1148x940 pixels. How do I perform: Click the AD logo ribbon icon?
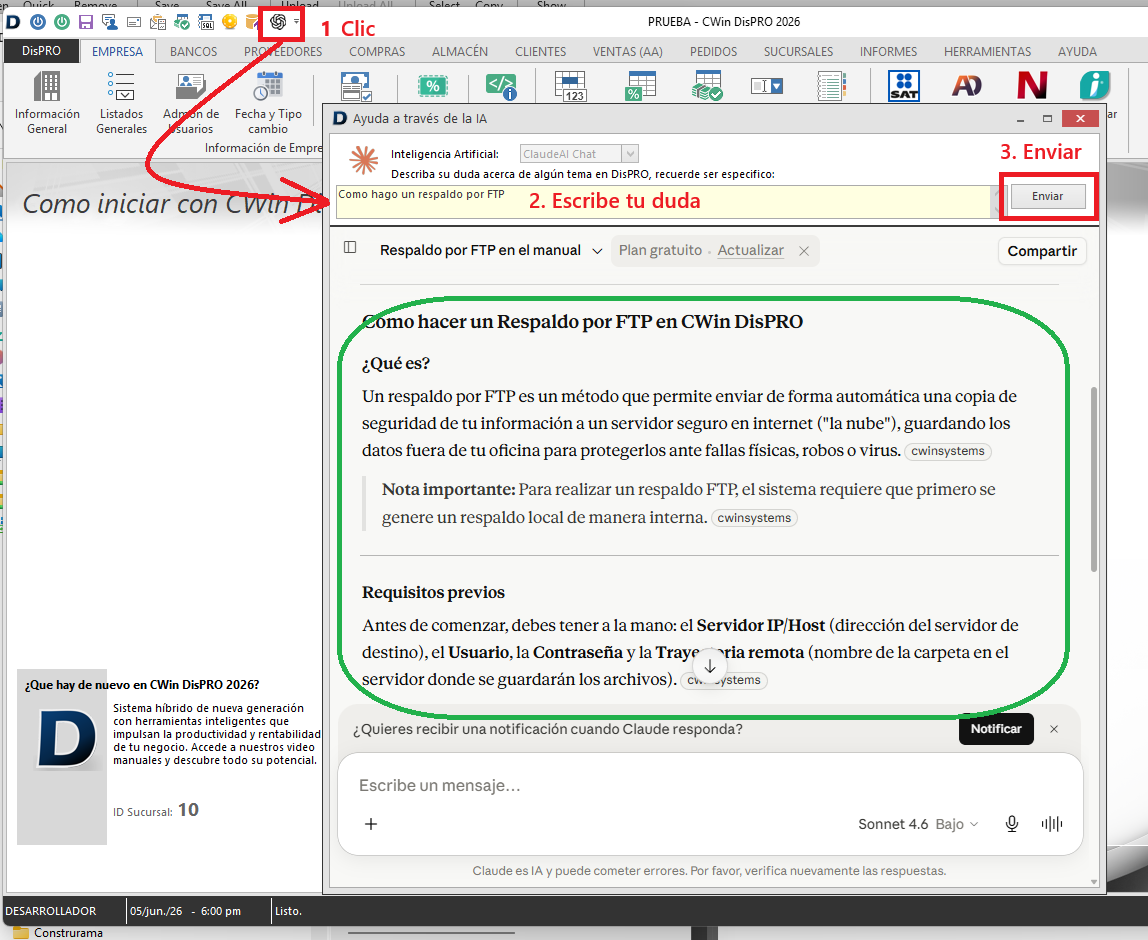[966, 86]
